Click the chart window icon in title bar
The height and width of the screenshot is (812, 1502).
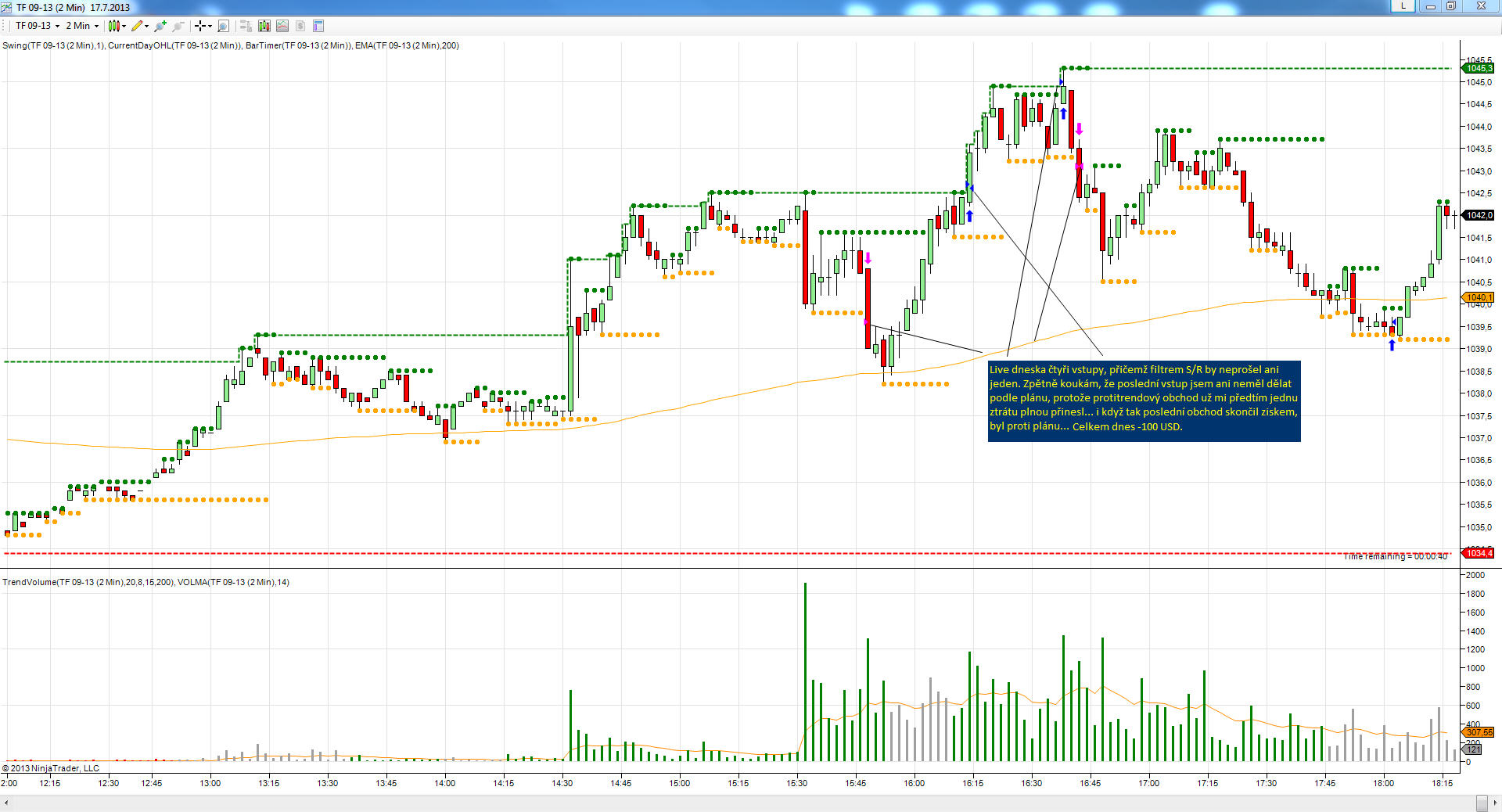pos(6,7)
